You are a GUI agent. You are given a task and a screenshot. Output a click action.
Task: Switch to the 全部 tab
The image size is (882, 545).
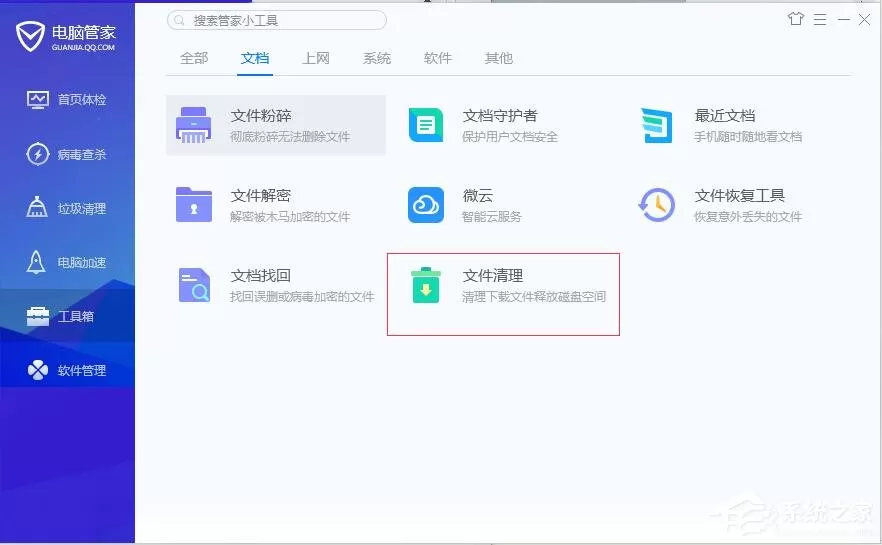coord(194,58)
